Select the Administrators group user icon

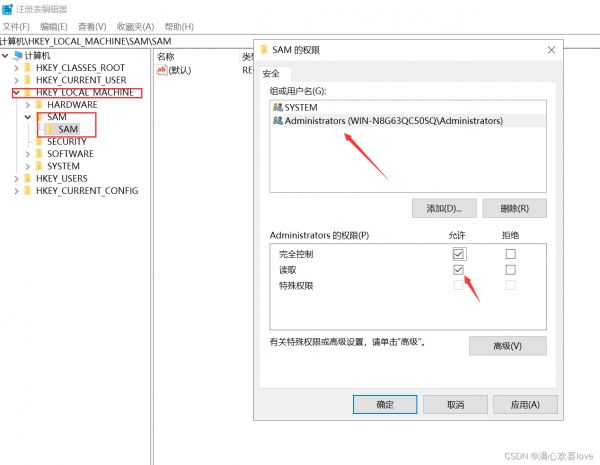(x=277, y=120)
